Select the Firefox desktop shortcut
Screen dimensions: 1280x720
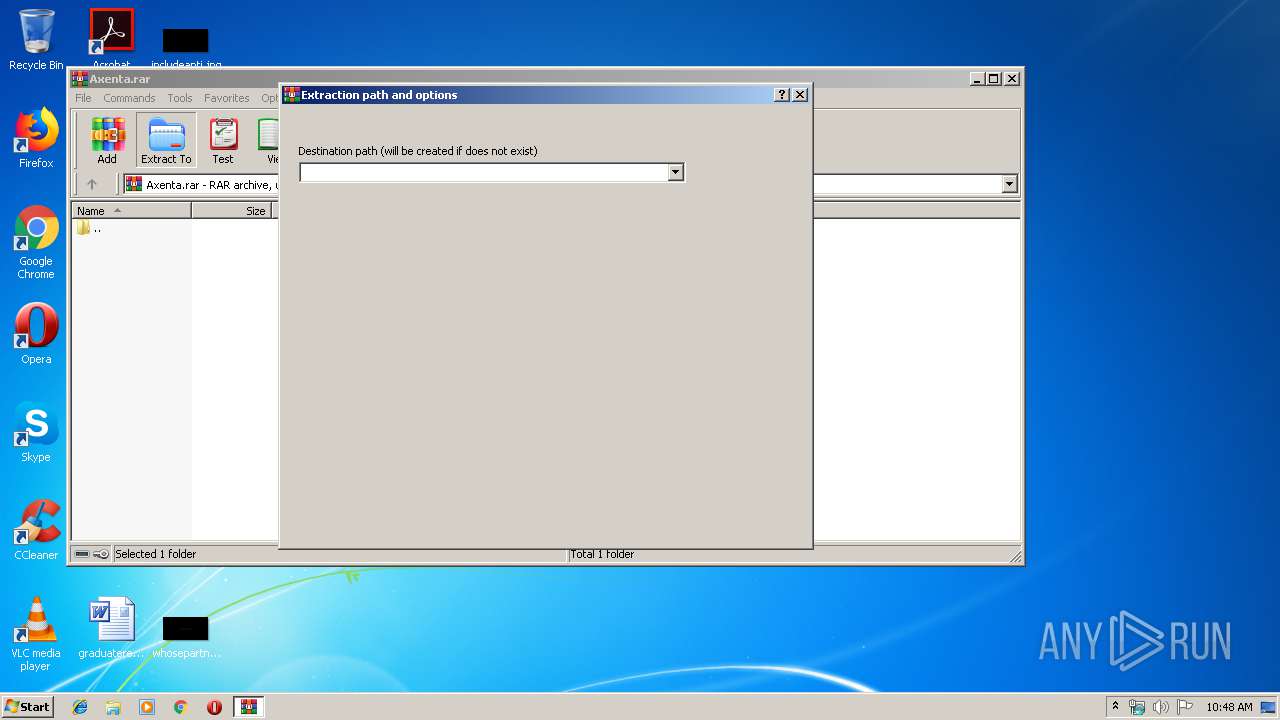pyautogui.click(x=36, y=138)
